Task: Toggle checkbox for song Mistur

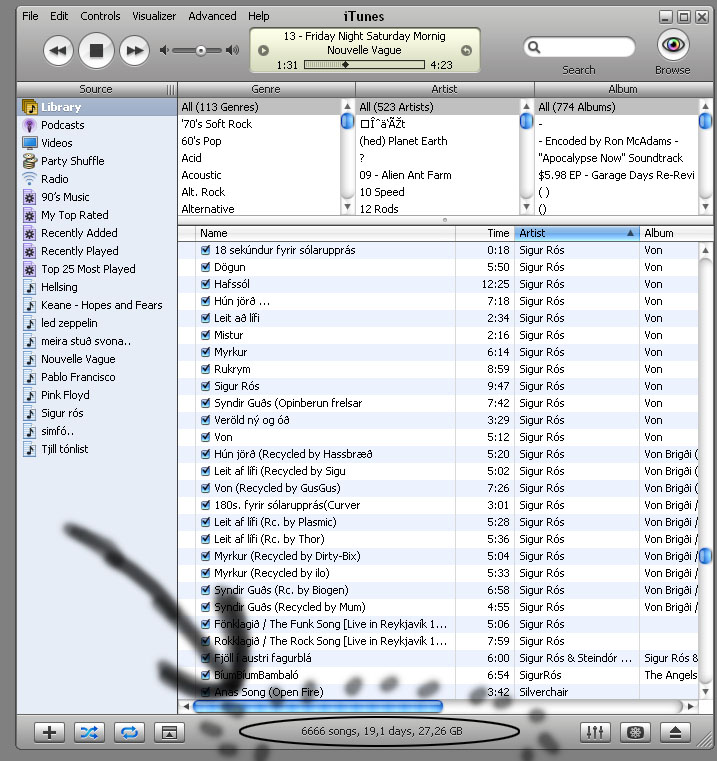Action: pos(205,335)
